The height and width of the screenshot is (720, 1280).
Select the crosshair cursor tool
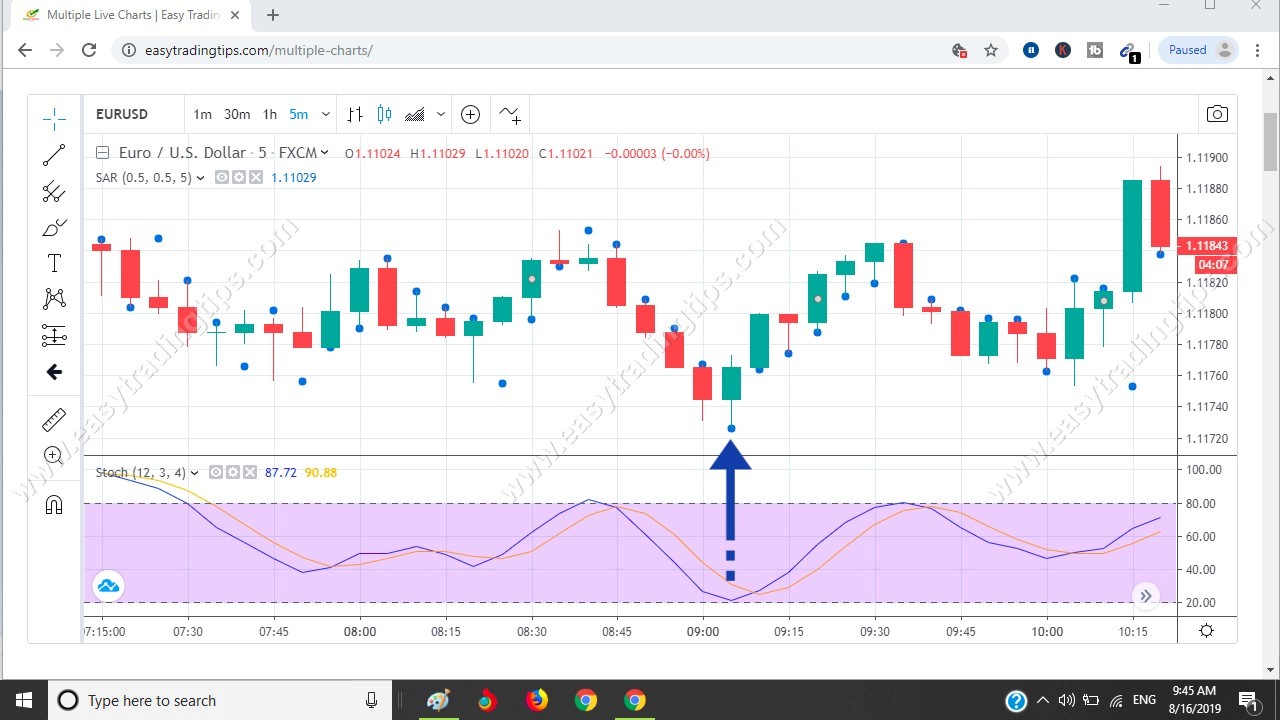click(x=54, y=118)
